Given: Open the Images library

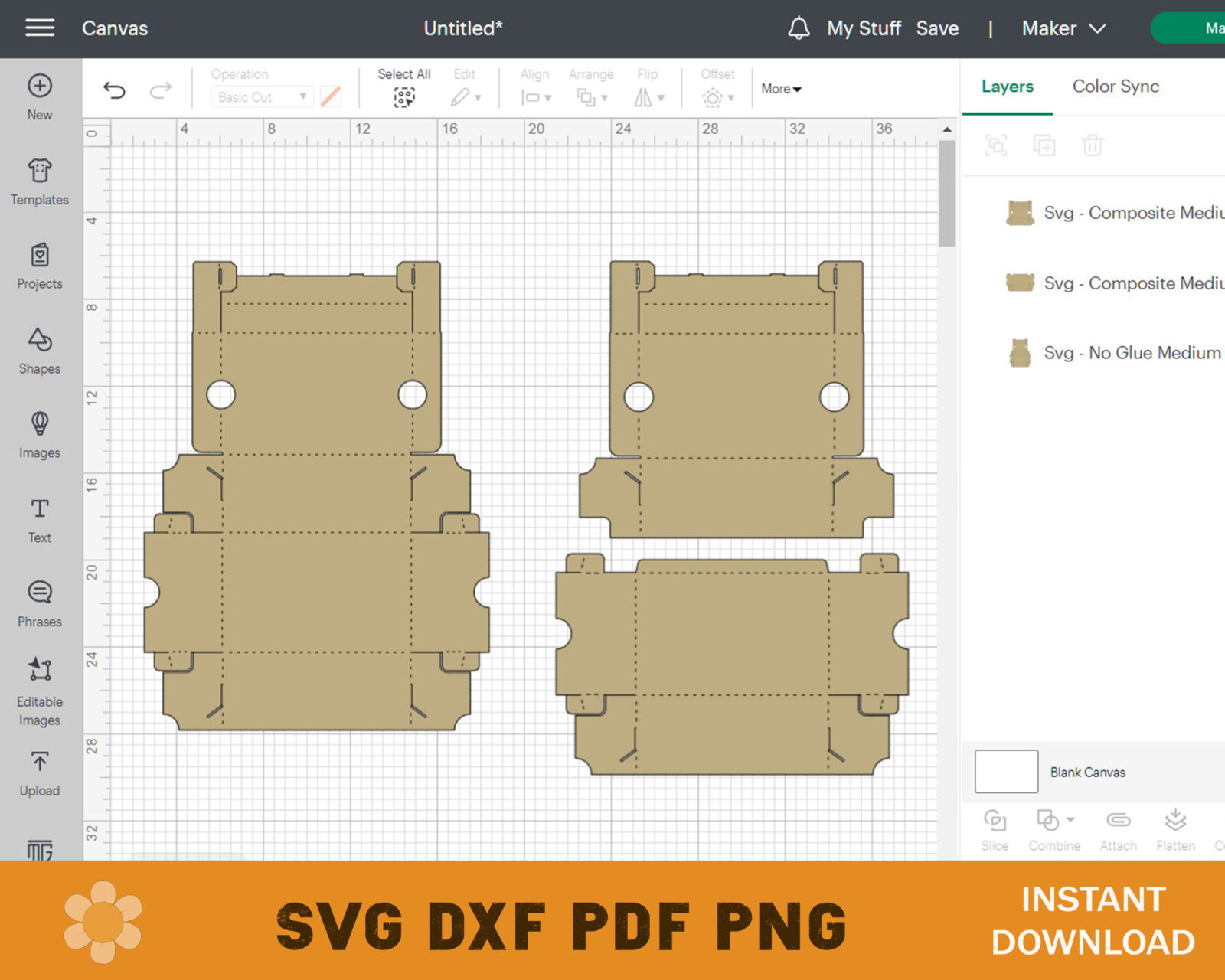Looking at the screenshot, I should click(x=40, y=436).
